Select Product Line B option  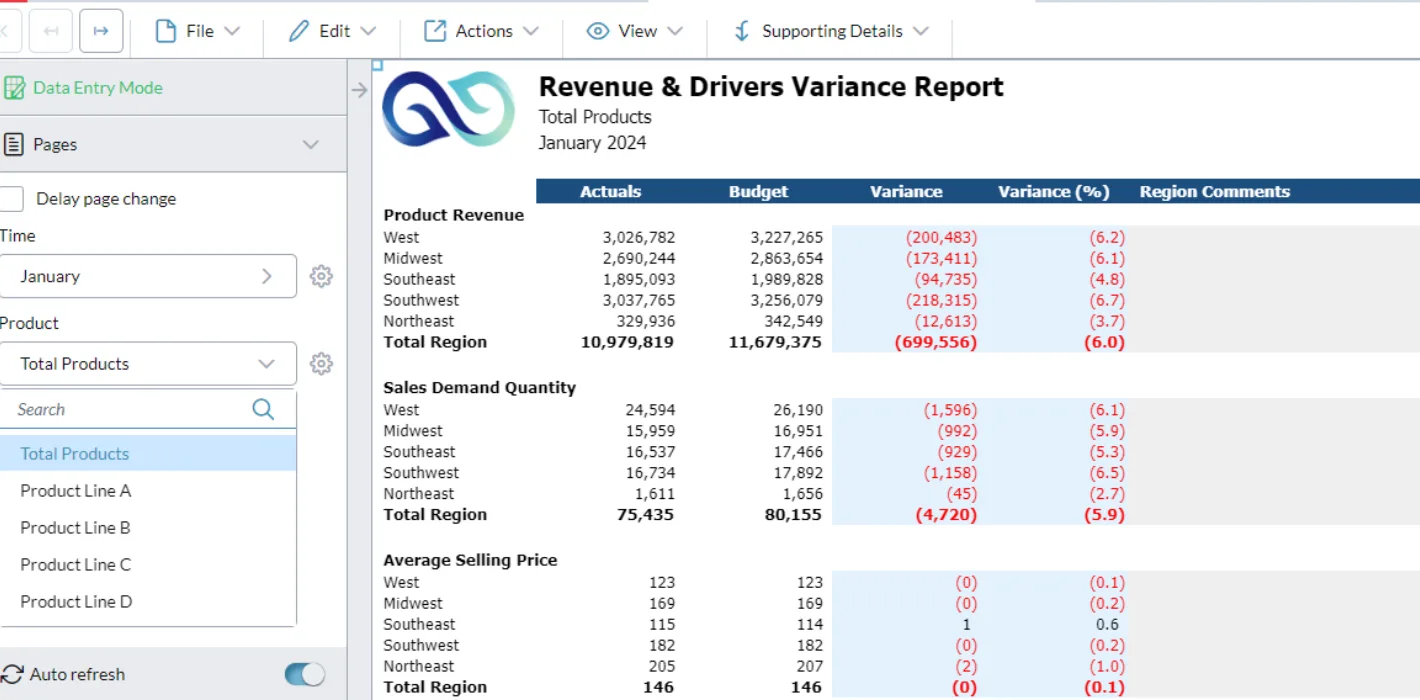coord(148,528)
